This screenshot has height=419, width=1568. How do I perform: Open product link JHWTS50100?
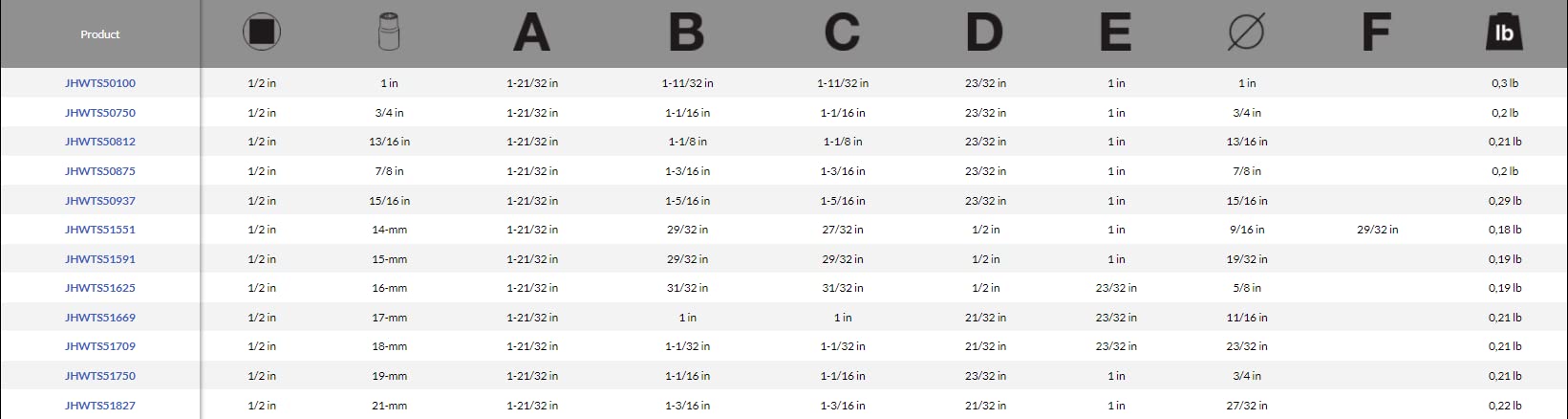click(x=100, y=83)
